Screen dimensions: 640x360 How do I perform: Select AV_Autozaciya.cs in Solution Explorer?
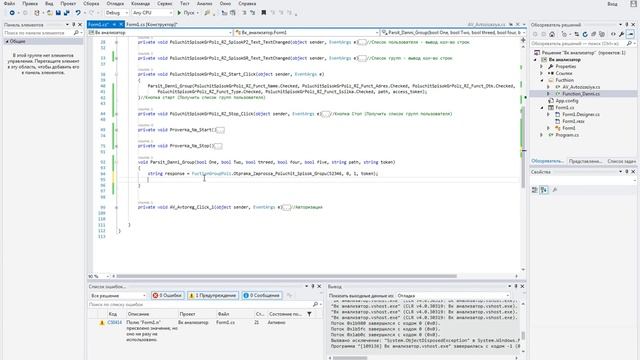581,87
